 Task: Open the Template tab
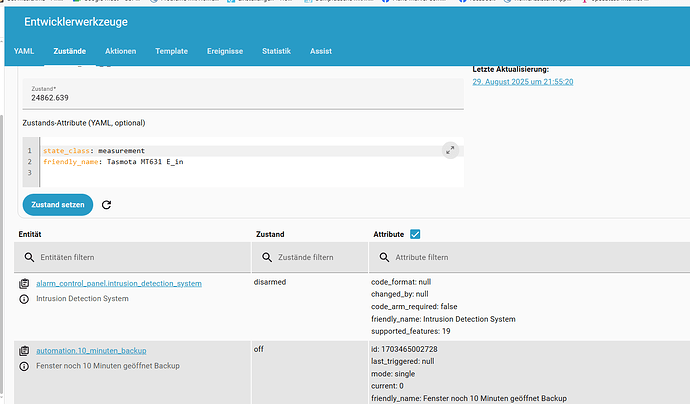[x=171, y=50]
